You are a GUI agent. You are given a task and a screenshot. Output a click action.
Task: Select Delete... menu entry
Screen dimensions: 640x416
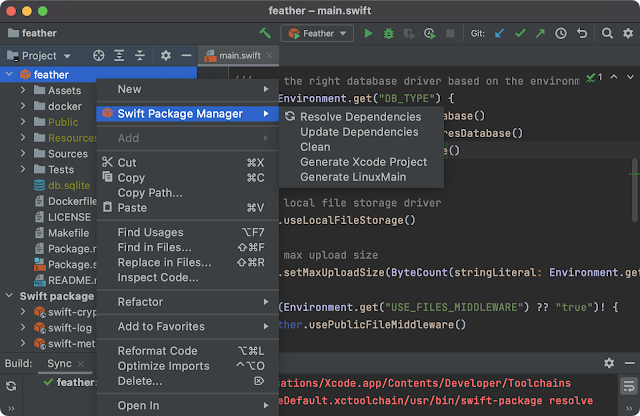click(188, 381)
